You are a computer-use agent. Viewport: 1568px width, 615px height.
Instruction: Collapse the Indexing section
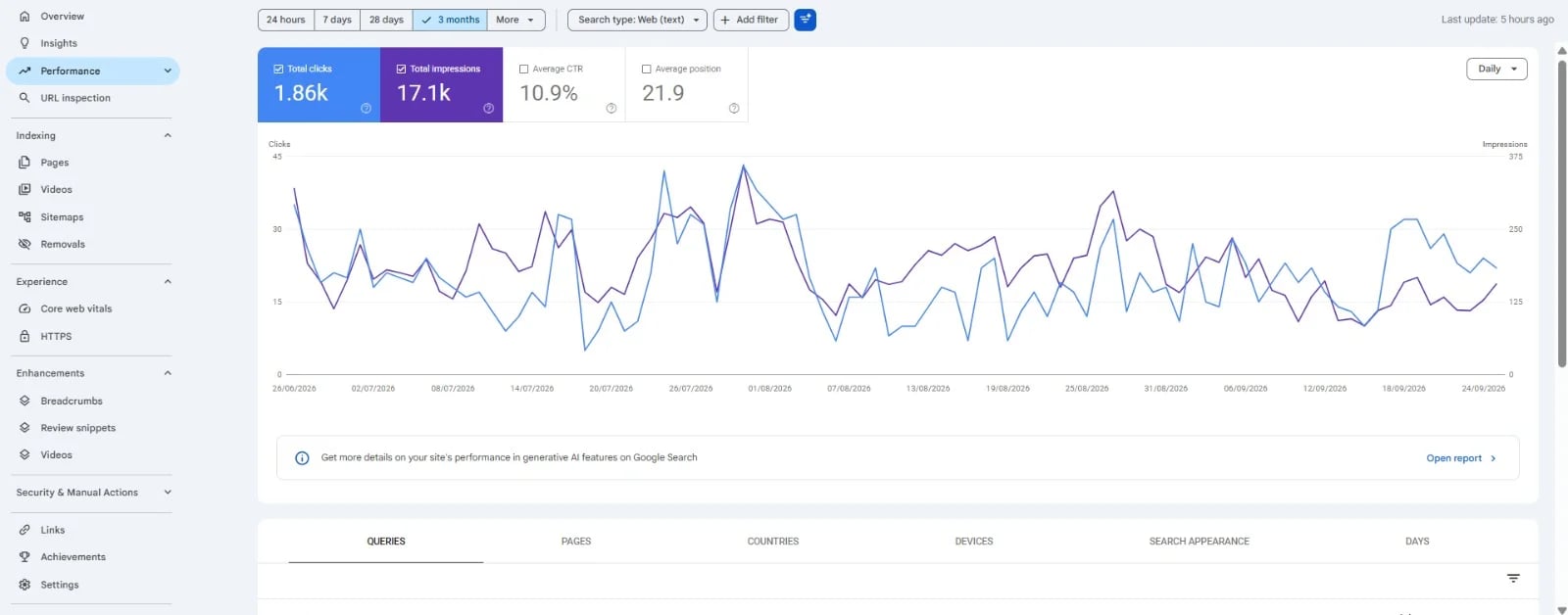pyautogui.click(x=168, y=136)
